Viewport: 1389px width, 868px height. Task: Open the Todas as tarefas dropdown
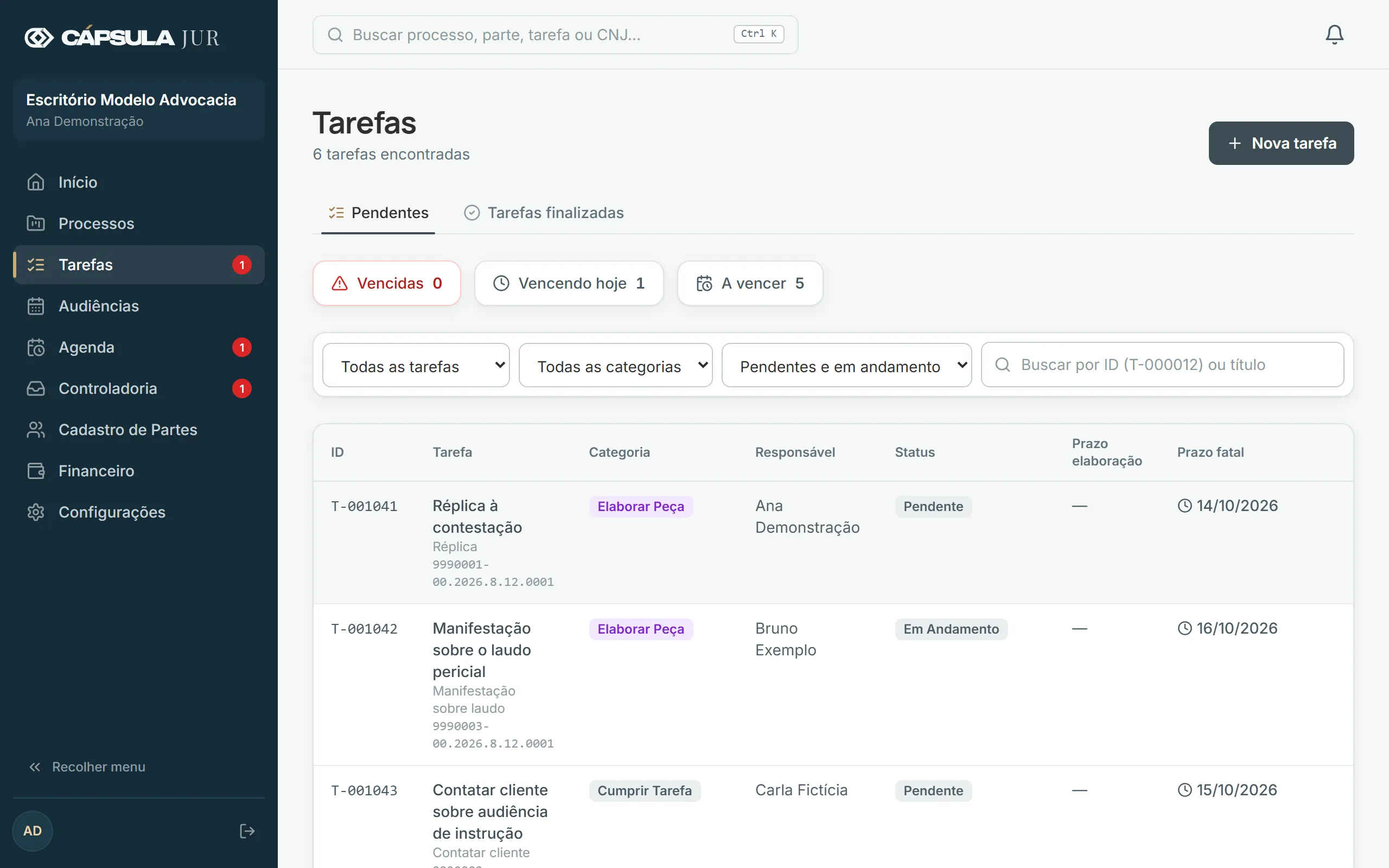416,365
